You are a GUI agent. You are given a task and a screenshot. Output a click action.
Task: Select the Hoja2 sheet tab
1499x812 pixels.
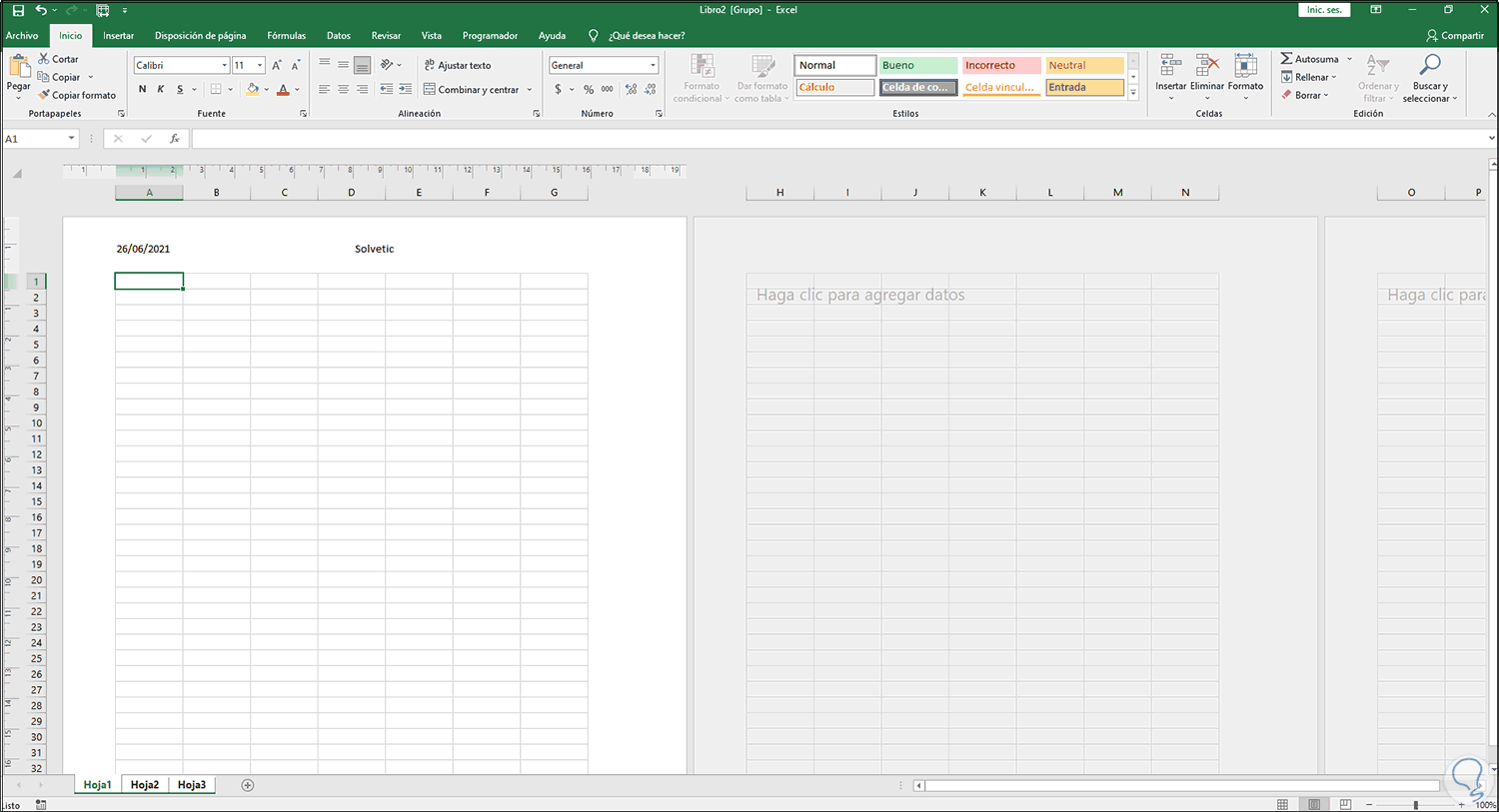145,785
